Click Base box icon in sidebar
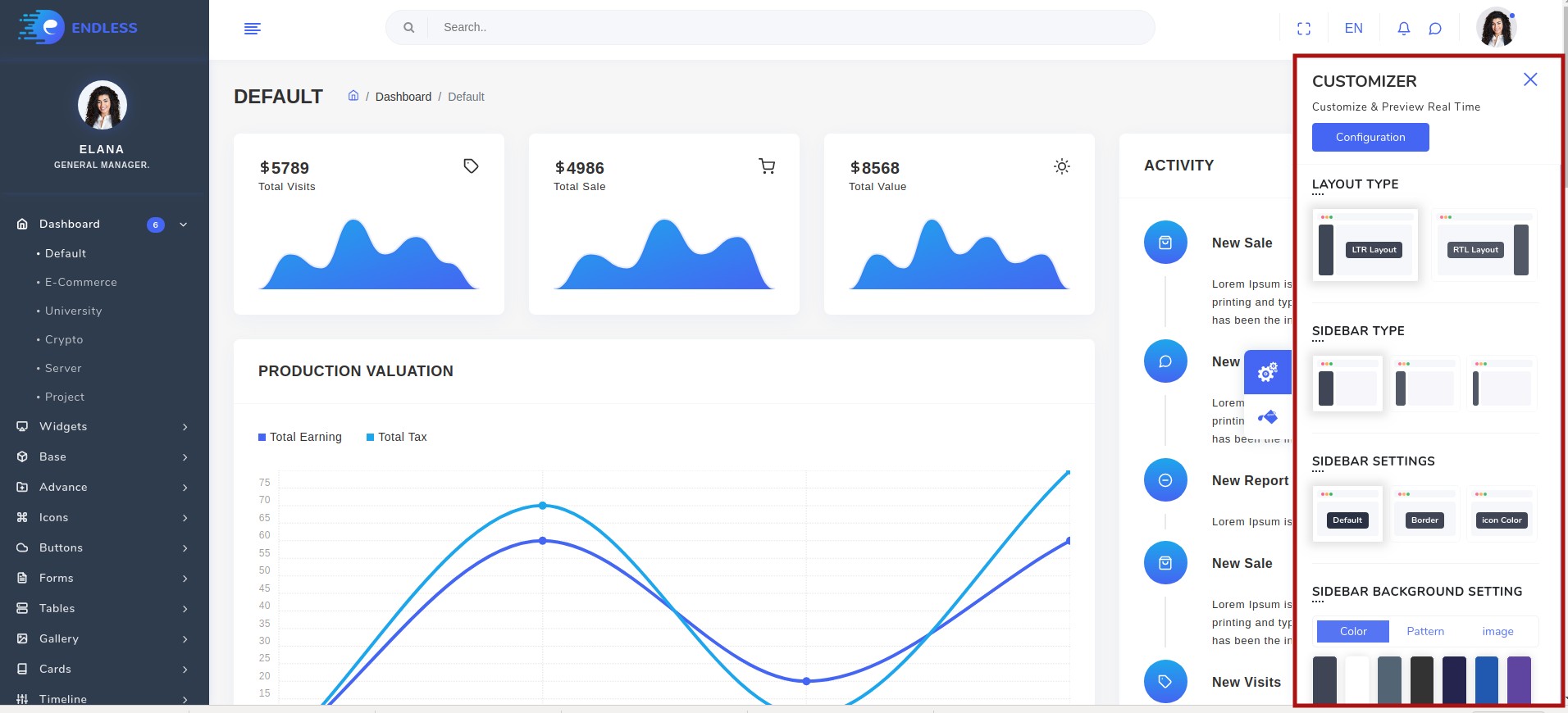The height and width of the screenshot is (713, 1568). tap(22, 456)
